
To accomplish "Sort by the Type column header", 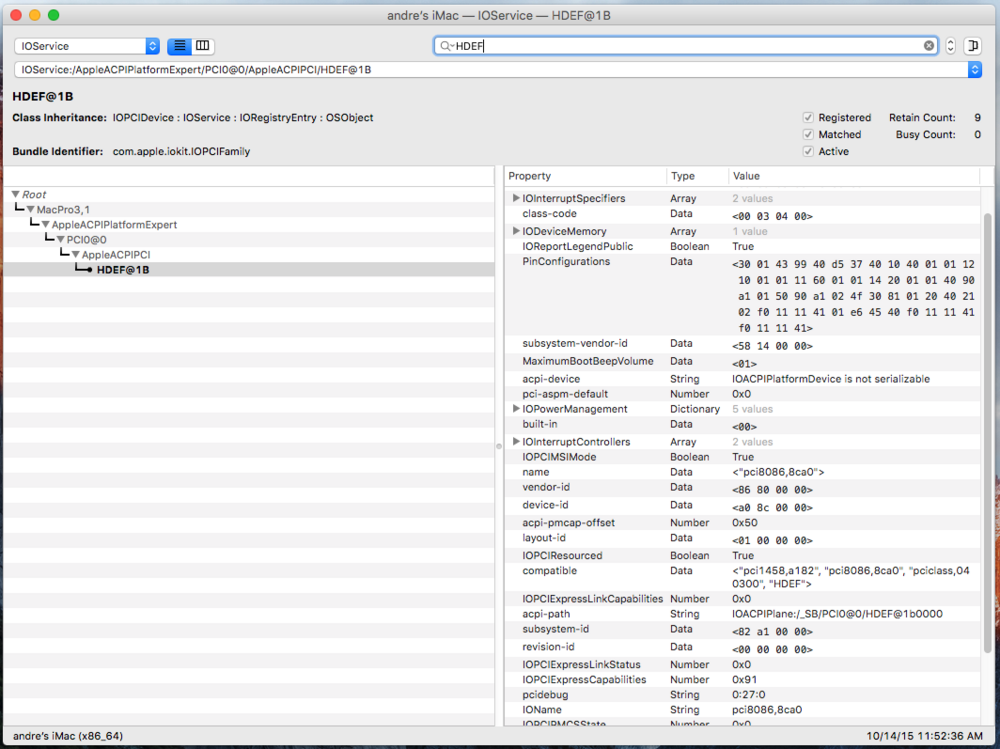I will pos(683,176).
